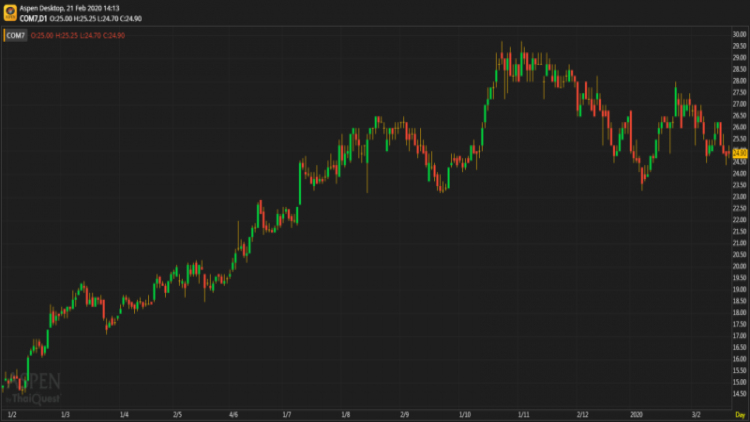The height and width of the screenshot is (422, 750).
Task: Click the 1/7 date label on the time axis
Action: [x=287, y=415]
